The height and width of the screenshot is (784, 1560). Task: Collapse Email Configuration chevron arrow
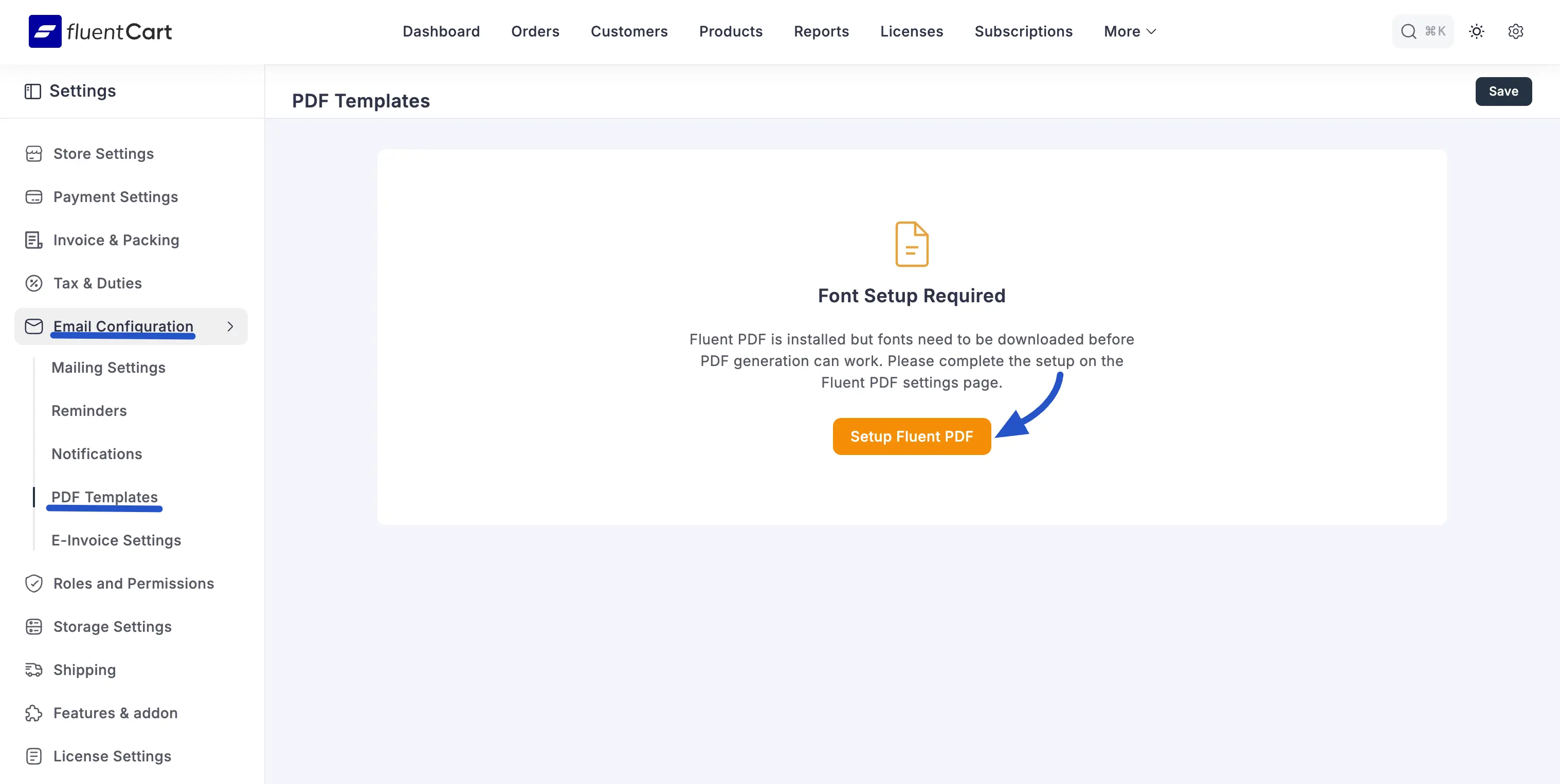(x=230, y=326)
